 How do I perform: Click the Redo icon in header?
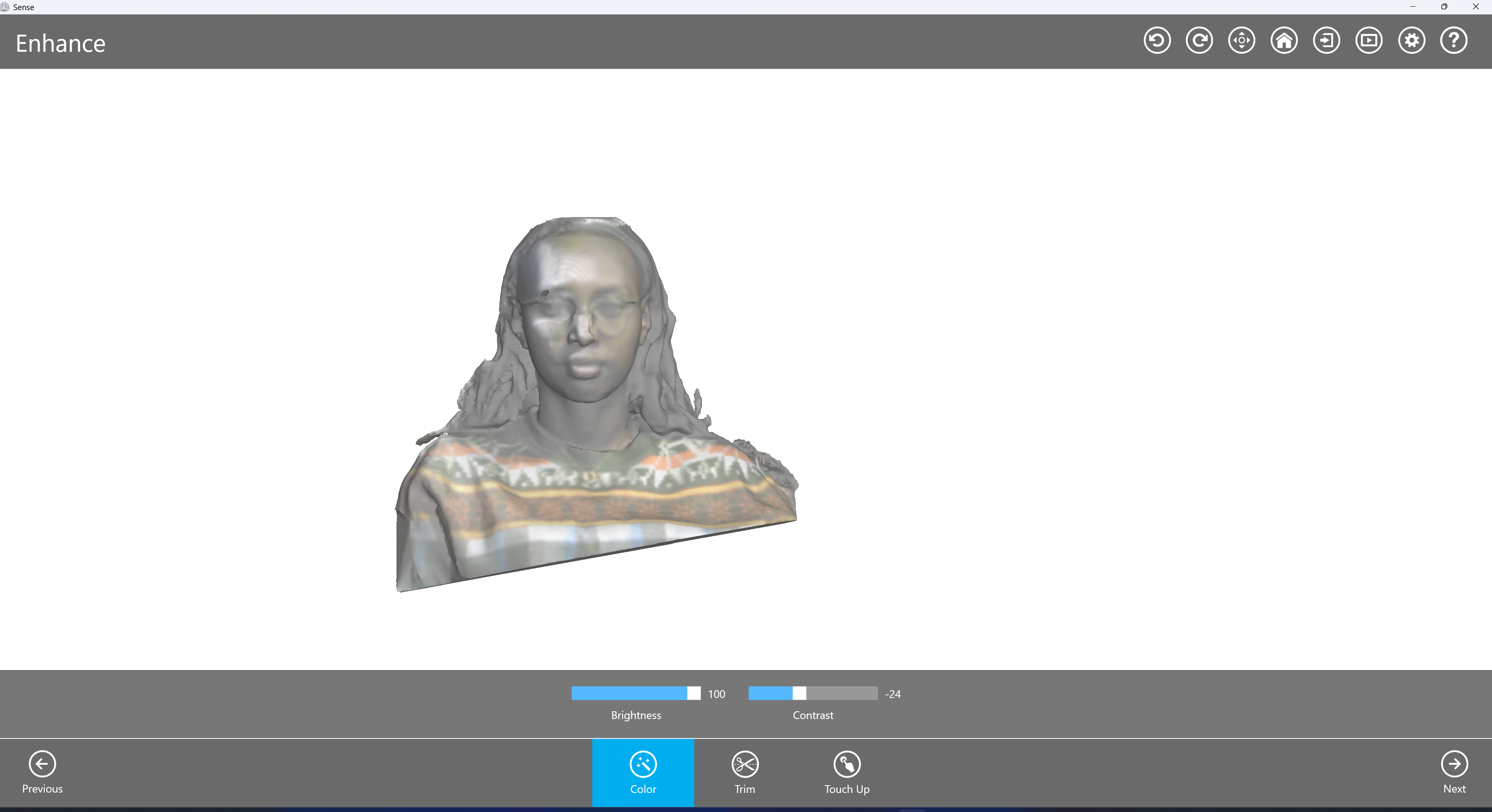pos(1199,40)
